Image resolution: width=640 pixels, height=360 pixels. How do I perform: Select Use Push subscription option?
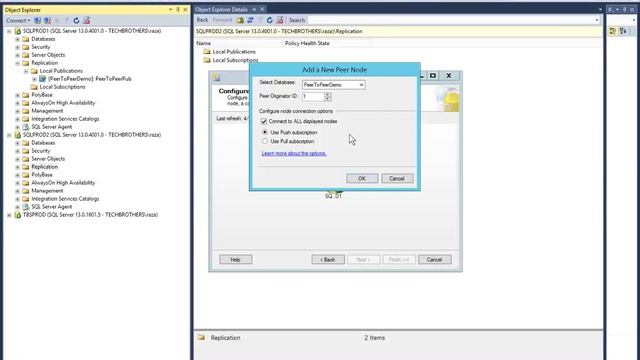pos(265,132)
